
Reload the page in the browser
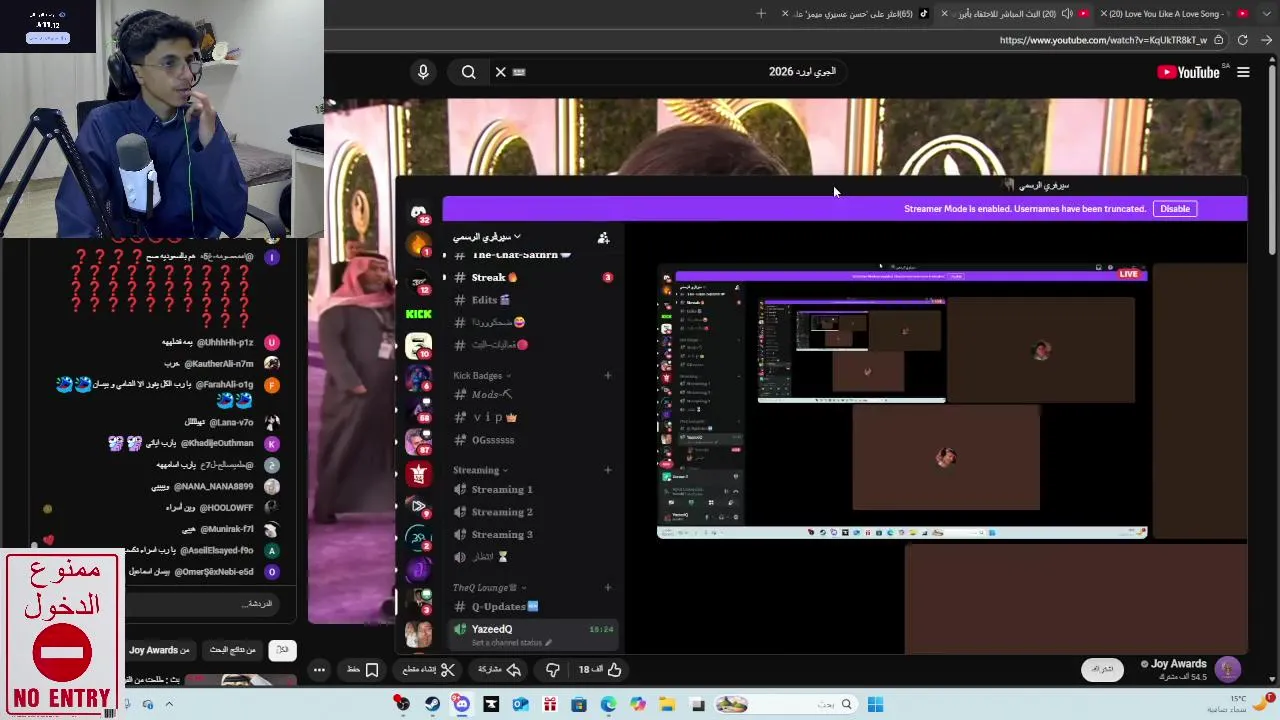point(1242,40)
